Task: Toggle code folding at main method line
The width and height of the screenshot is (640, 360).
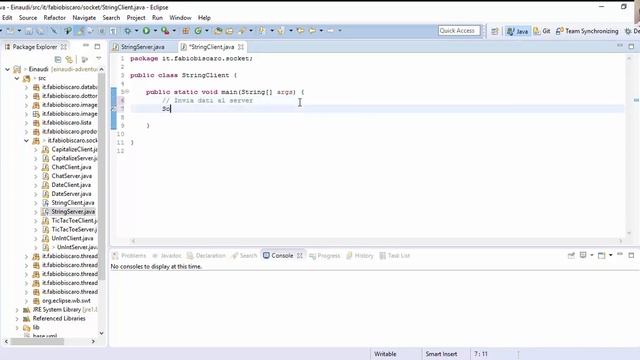Action: (x=127, y=92)
